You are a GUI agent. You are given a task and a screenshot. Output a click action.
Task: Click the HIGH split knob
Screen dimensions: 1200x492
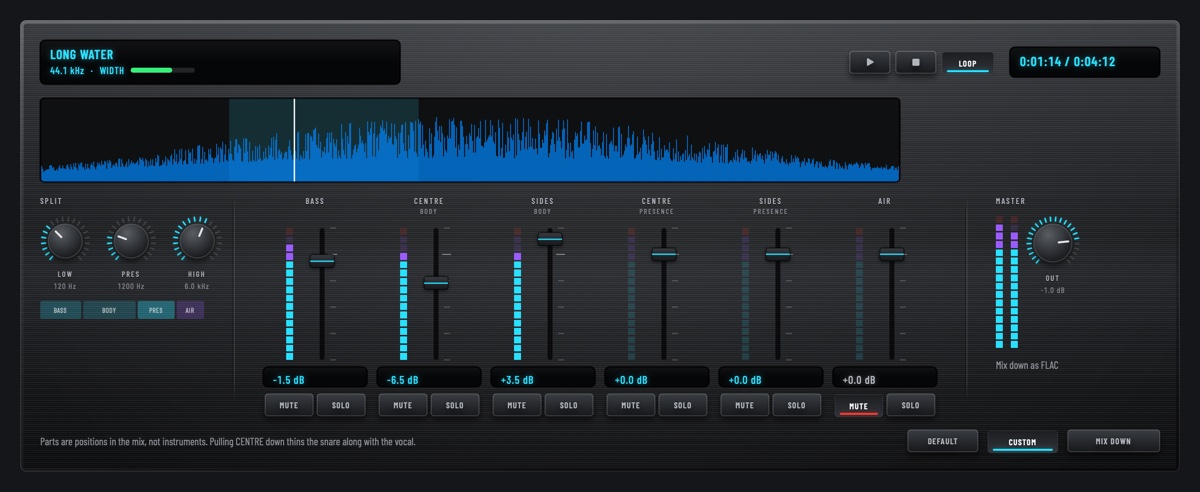pyautogui.click(x=197, y=240)
